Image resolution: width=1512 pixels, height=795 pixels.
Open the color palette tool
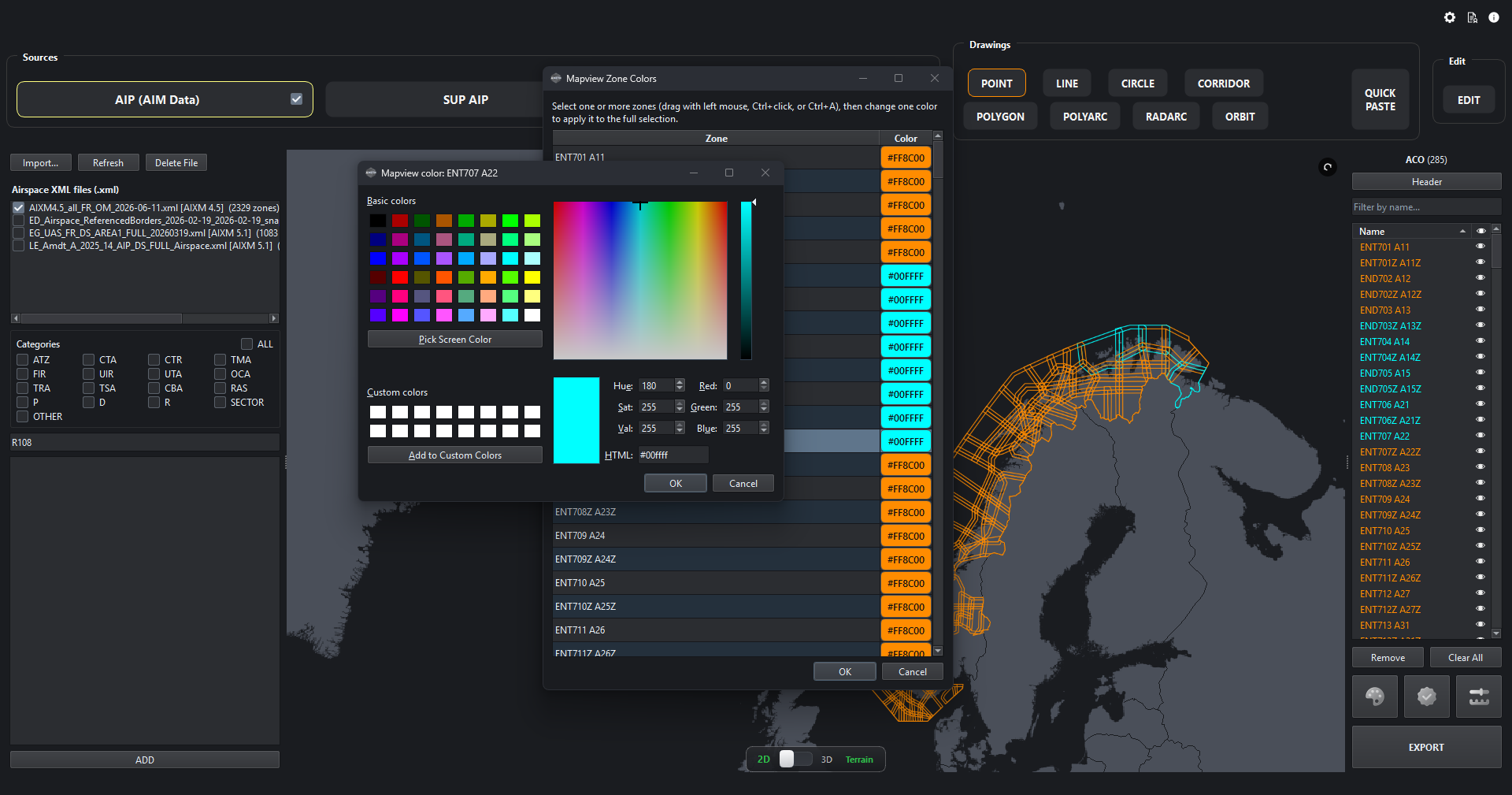(1375, 697)
